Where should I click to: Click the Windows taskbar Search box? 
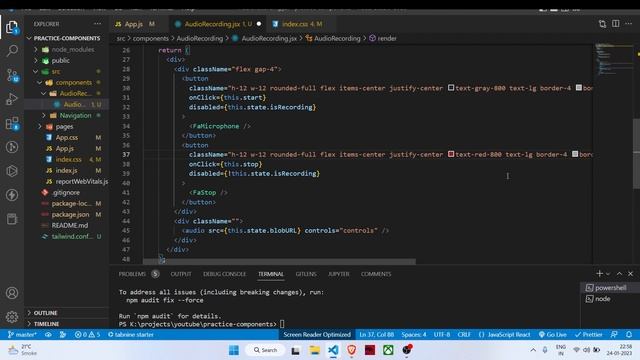click(265, 350)
